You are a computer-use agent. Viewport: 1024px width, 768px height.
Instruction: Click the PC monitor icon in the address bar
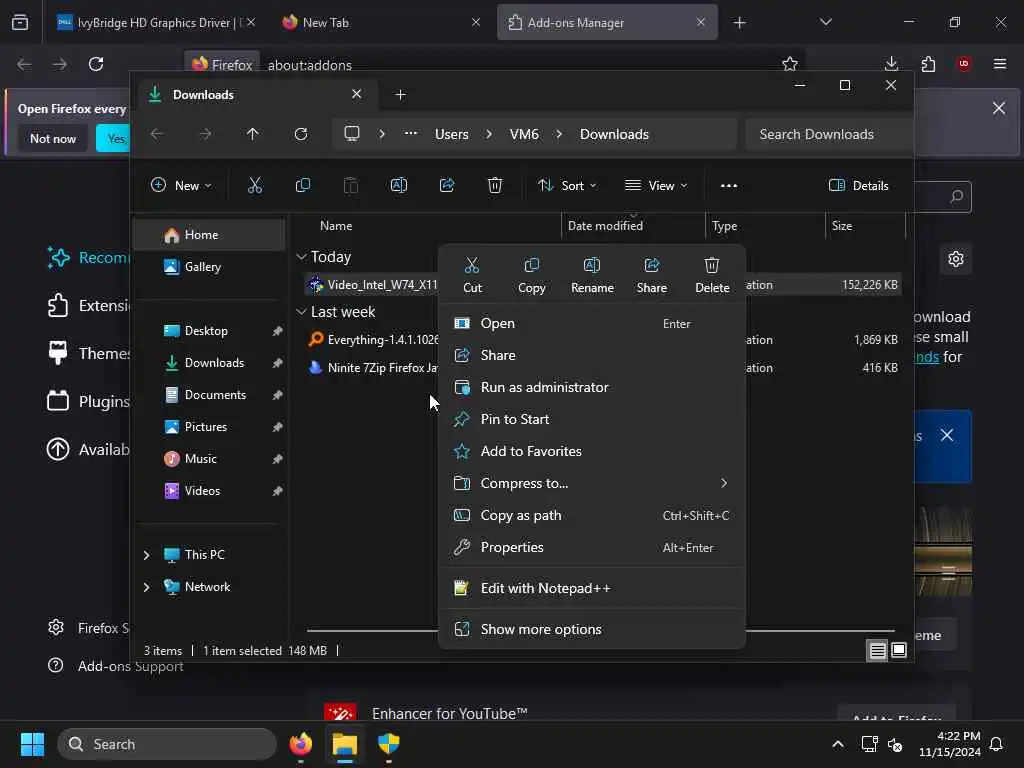(352, 134)
